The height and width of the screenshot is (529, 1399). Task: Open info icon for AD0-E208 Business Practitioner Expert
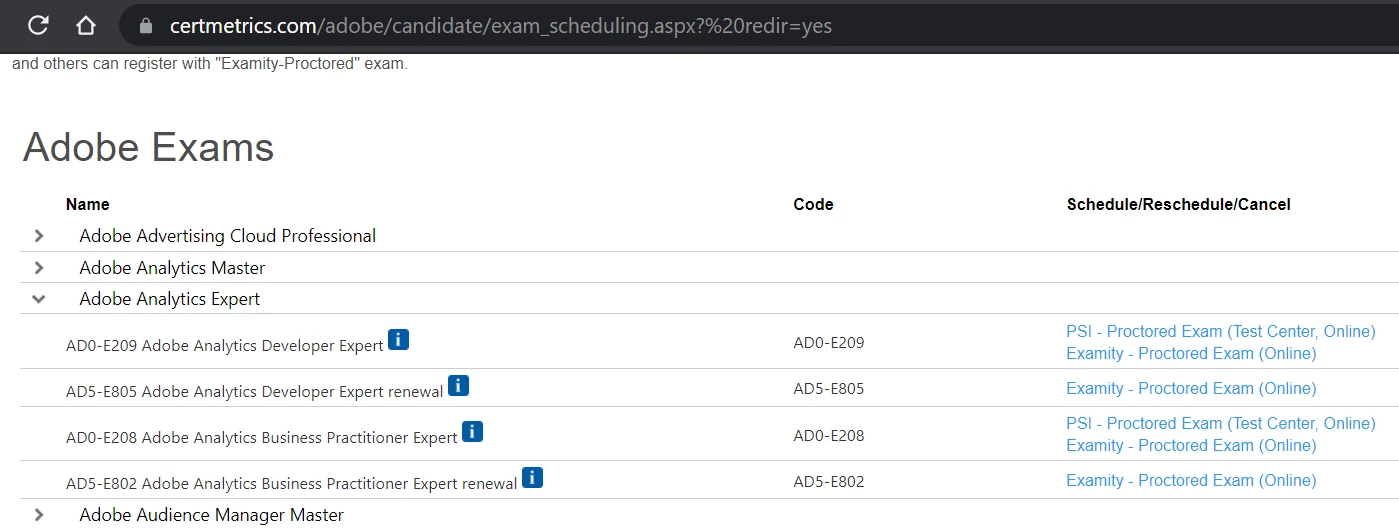click(x=472, y=431)
